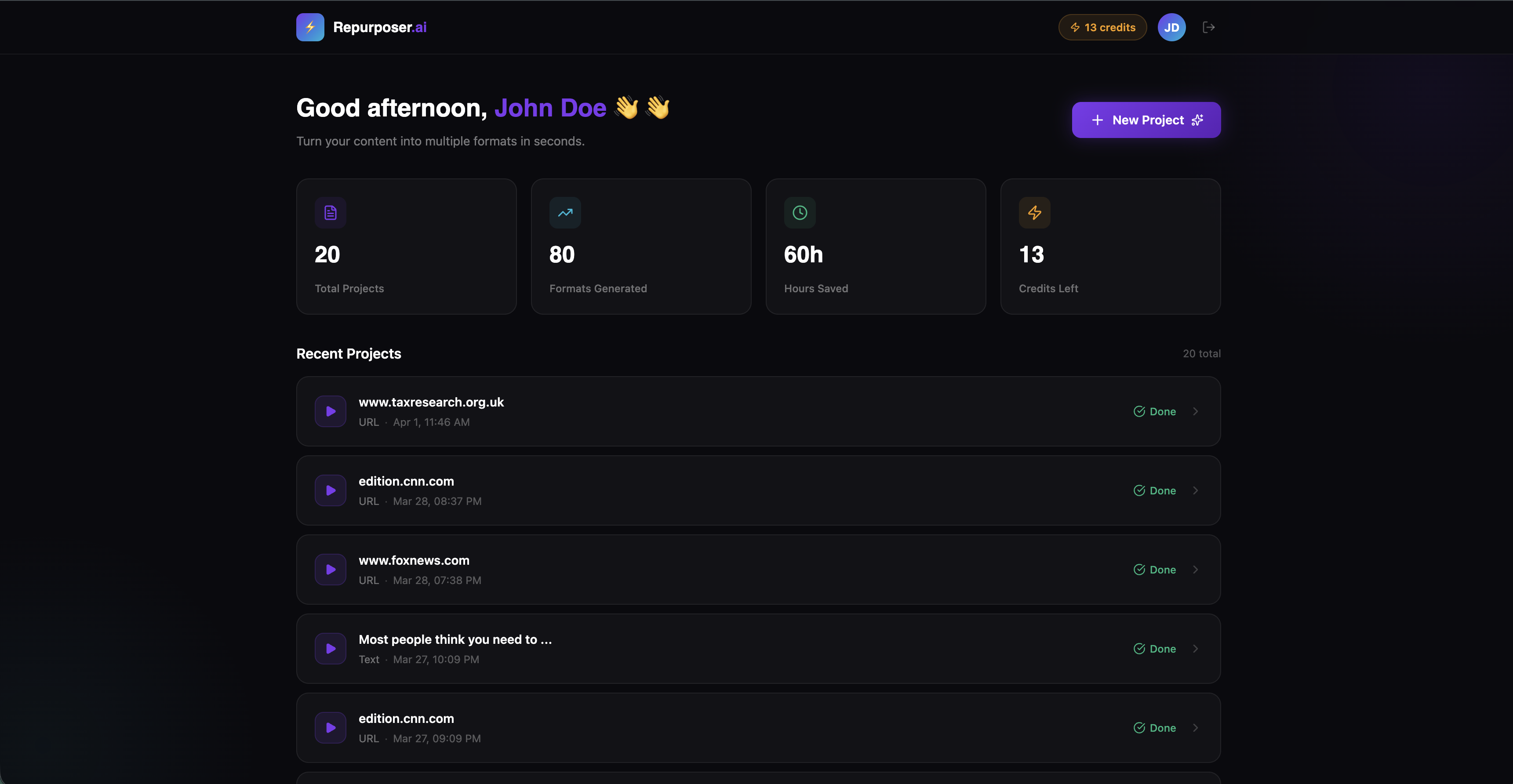Click the Total Projects document icon

[x=330, y=213]
